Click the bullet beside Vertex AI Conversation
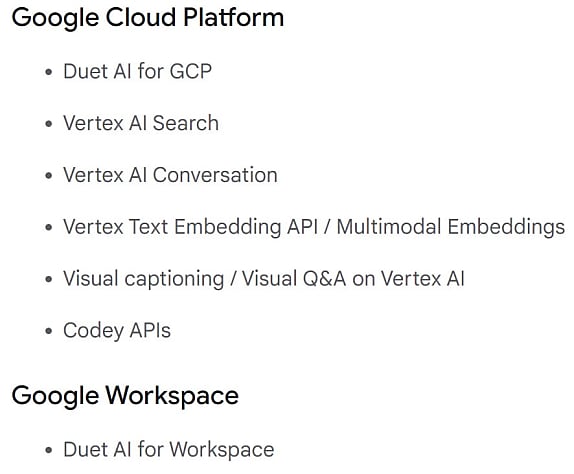This screenshot has height=474, width=574. [x=48, y=176]
